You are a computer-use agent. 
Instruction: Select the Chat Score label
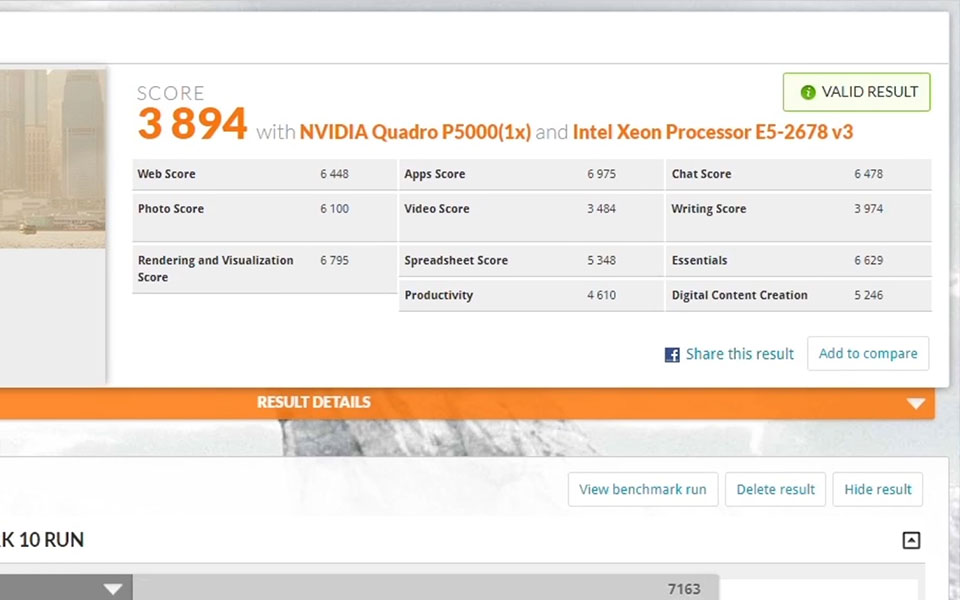tap(702, 174)
